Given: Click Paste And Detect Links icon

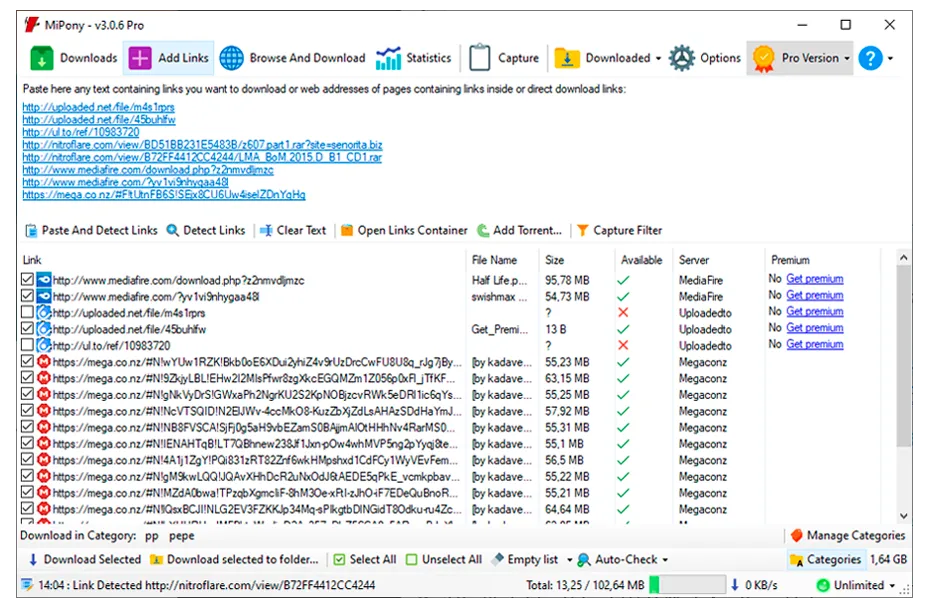Looking at the screenshot, I should point(31,231).
